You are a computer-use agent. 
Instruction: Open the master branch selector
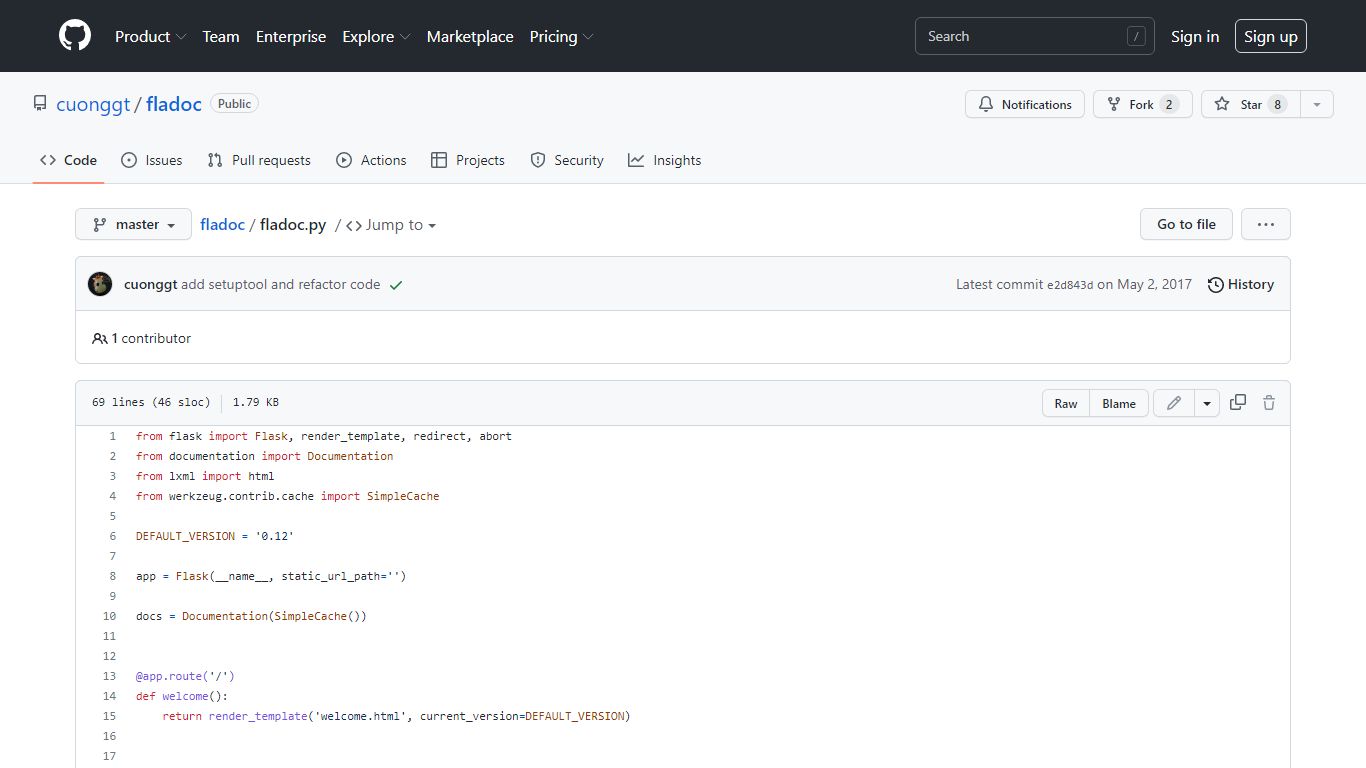click(x=133, y=224)
